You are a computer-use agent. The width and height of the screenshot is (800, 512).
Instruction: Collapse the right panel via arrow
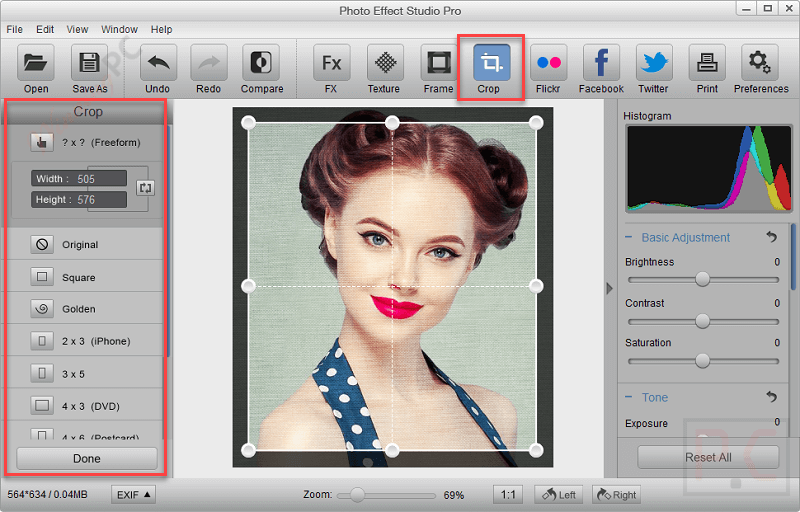(x=609, y=289)
